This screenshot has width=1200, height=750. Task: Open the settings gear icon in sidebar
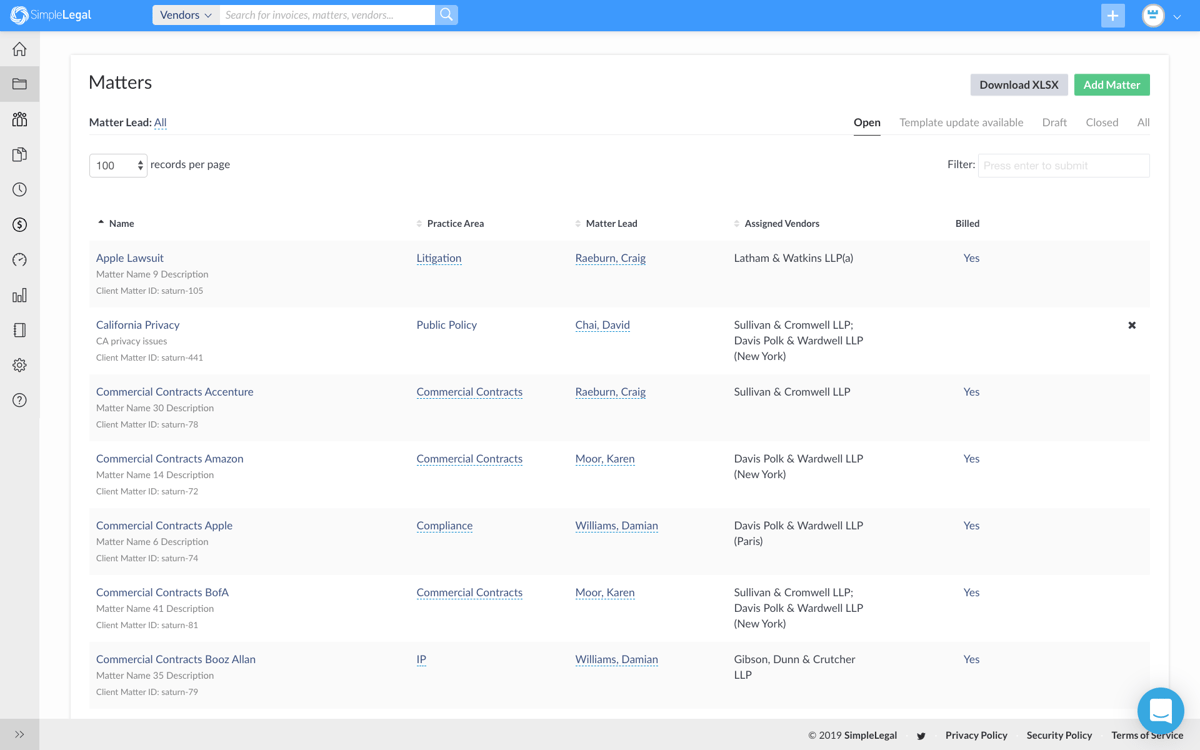[x=19, y=365]
